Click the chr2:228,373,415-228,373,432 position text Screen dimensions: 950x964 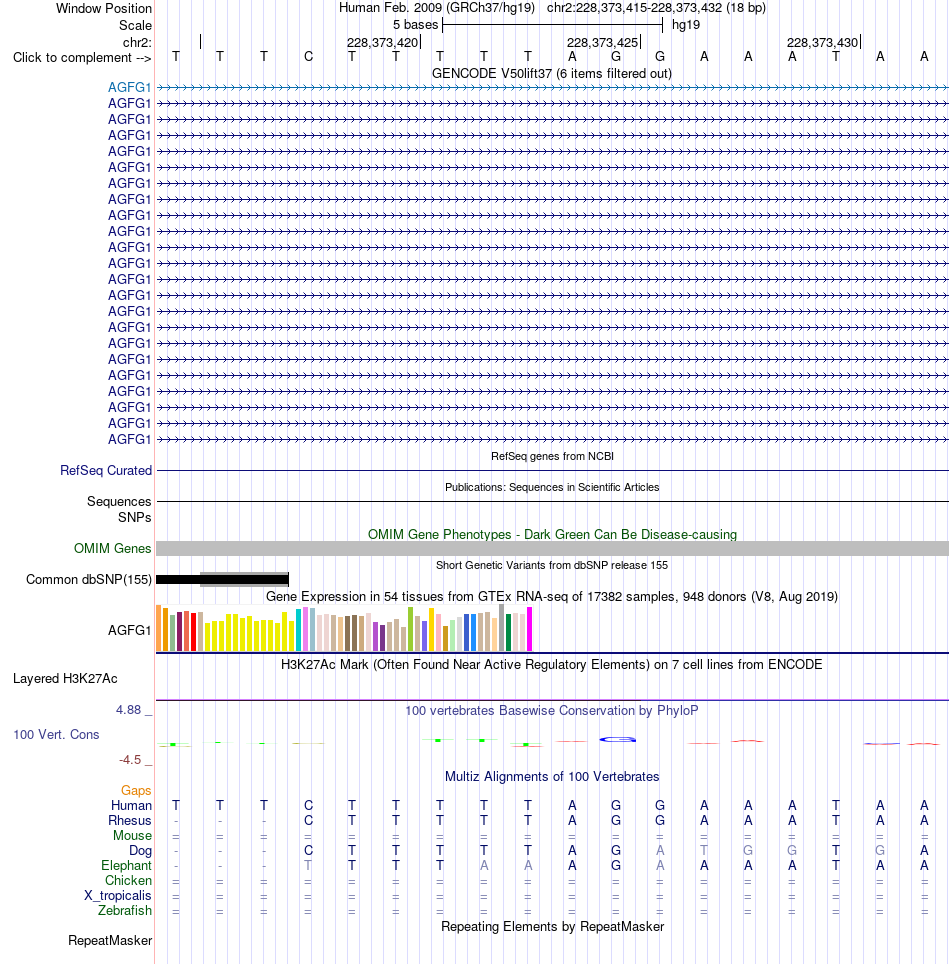click(x=656, y=8)
